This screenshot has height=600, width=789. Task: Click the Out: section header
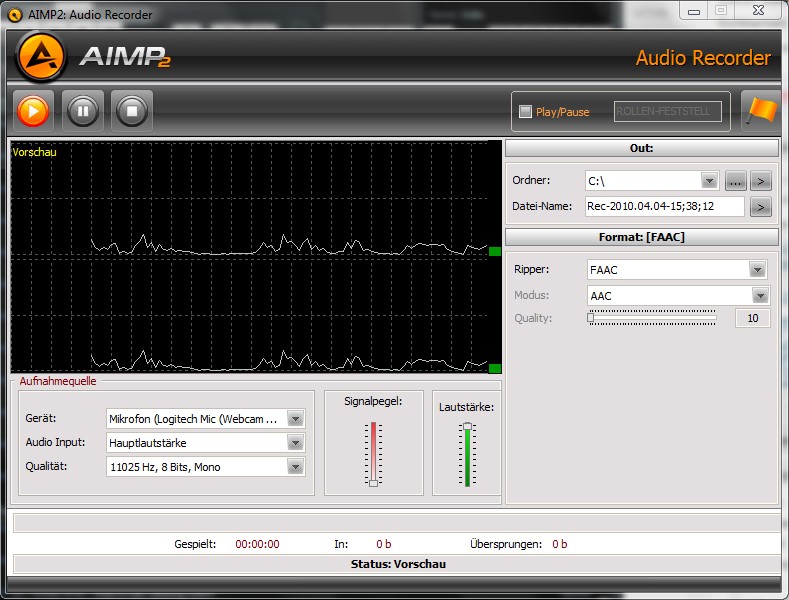pos(642,148)
